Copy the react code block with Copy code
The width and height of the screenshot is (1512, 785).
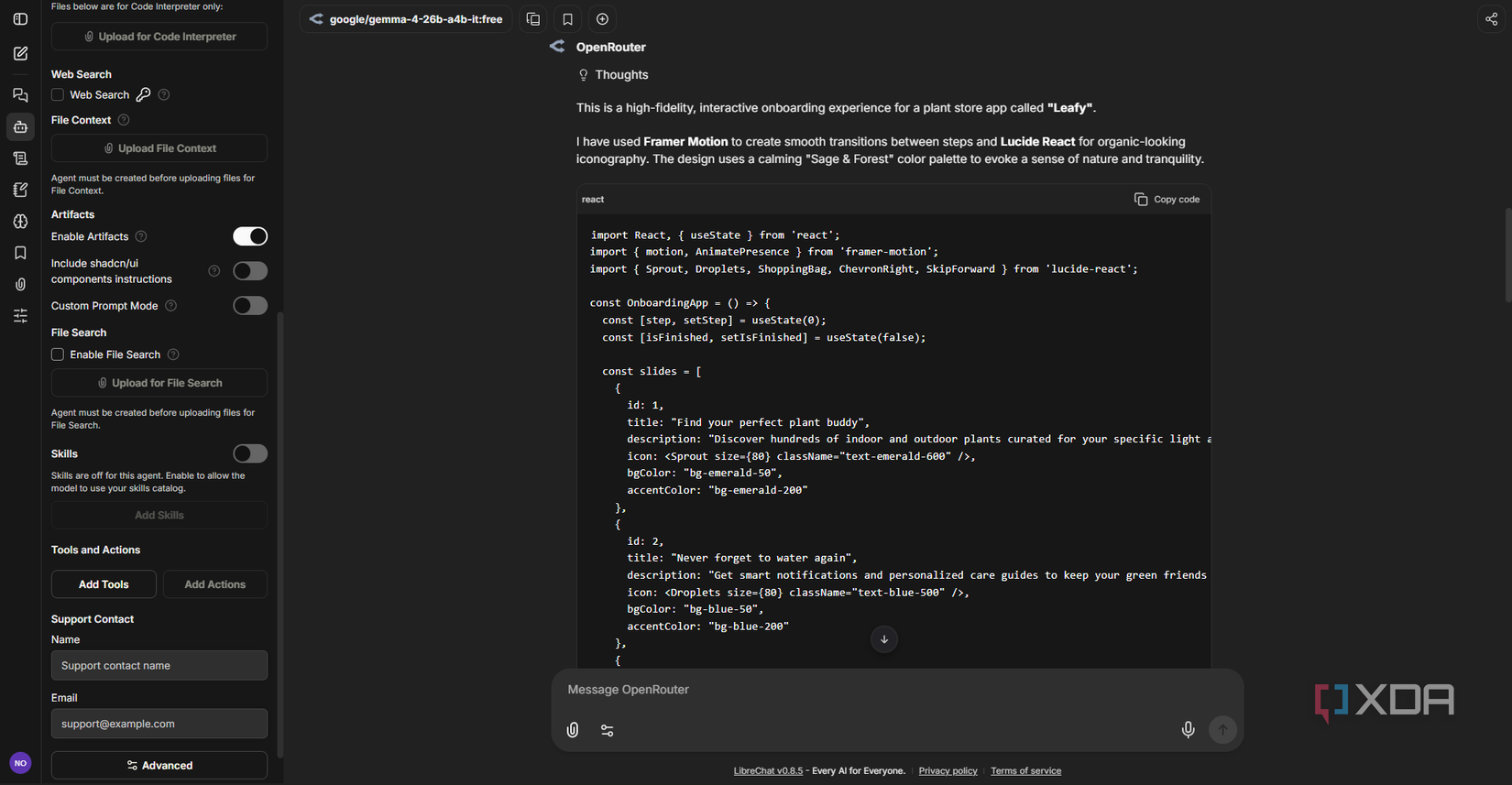click(1167, 199)
